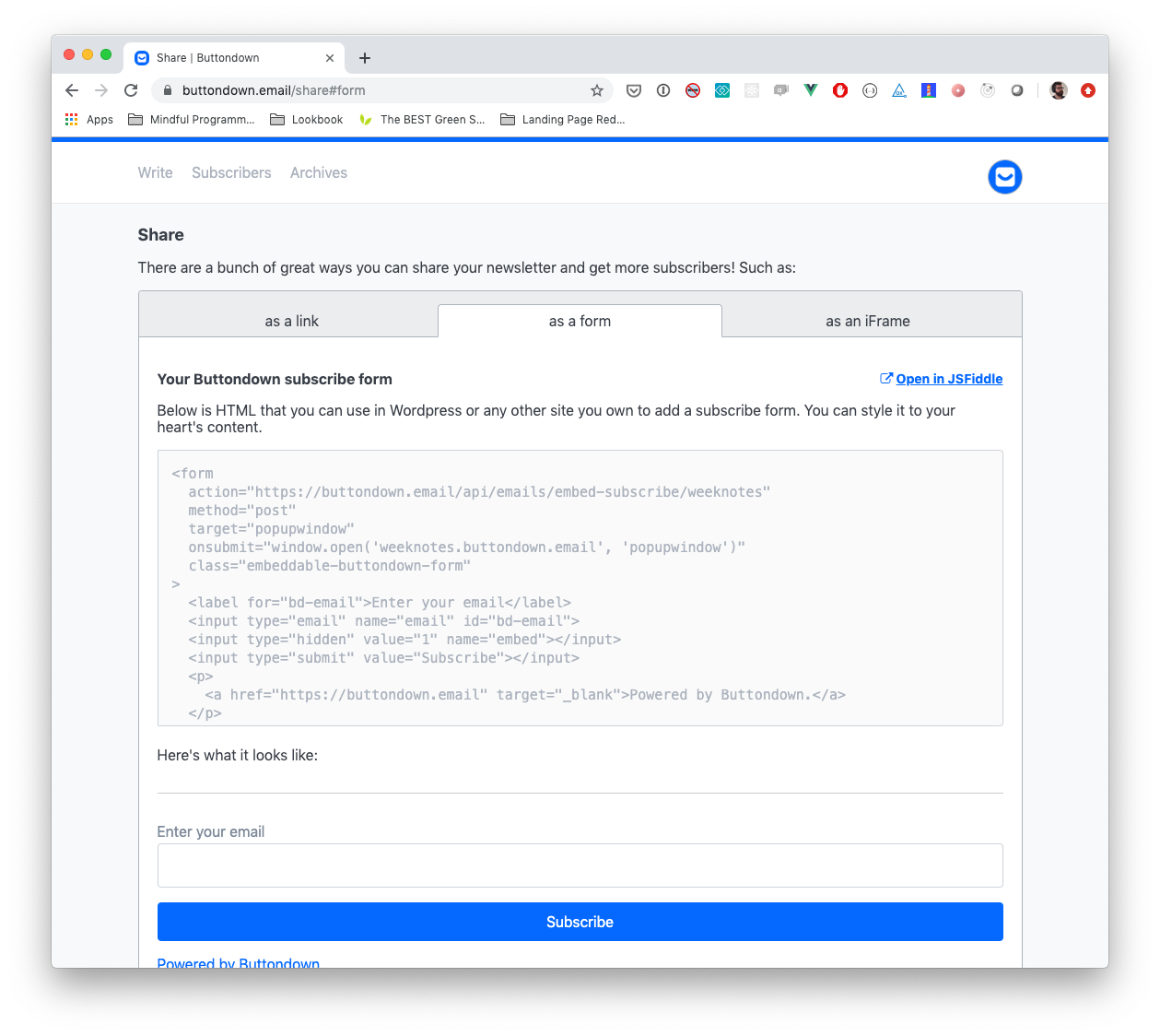Go back to the previous page
1160x1036 pixels.
point(72,90)
